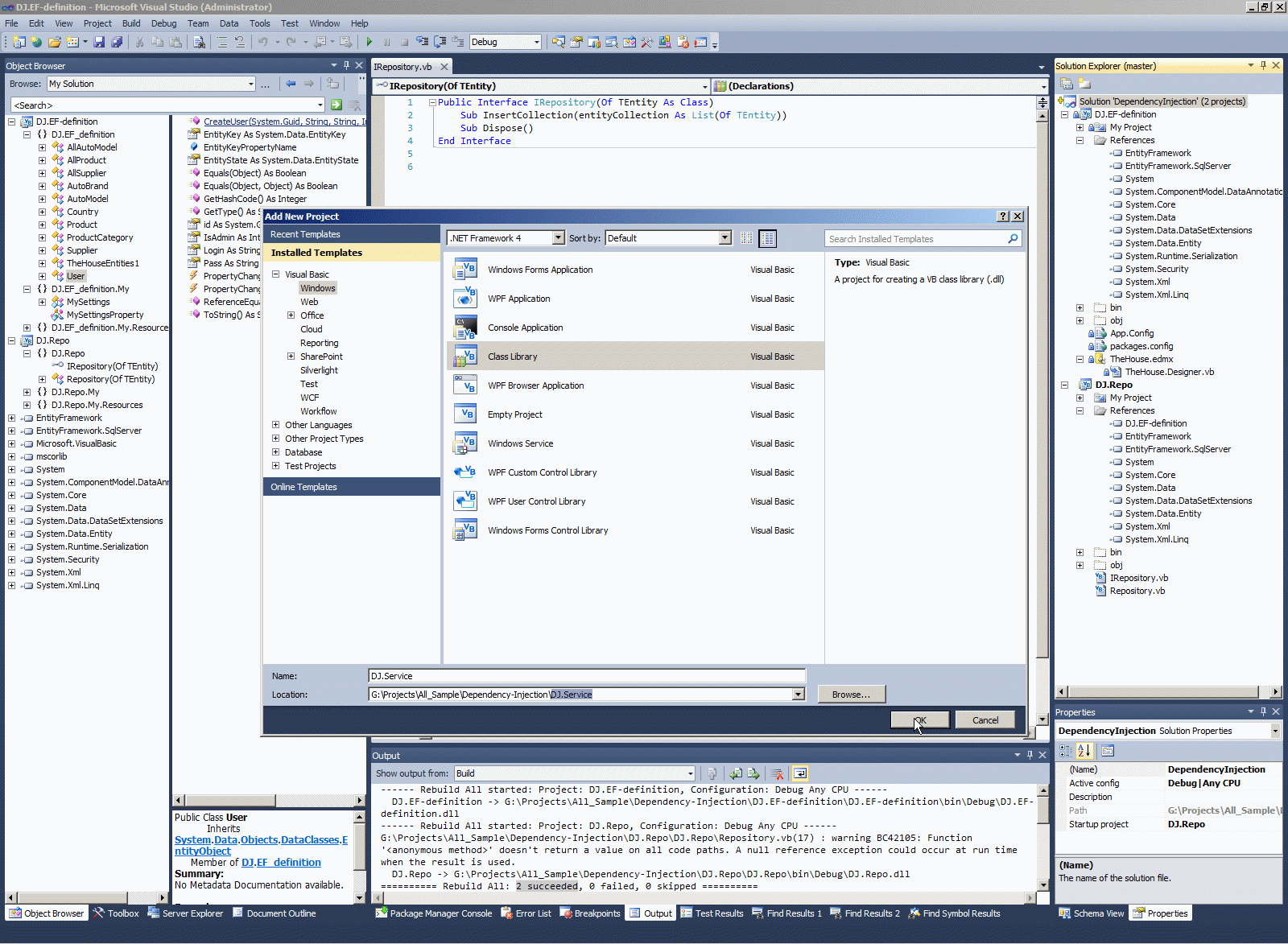Click the Search Installed Templates field
Viewport: 1288px width, 944px height.
916,239
